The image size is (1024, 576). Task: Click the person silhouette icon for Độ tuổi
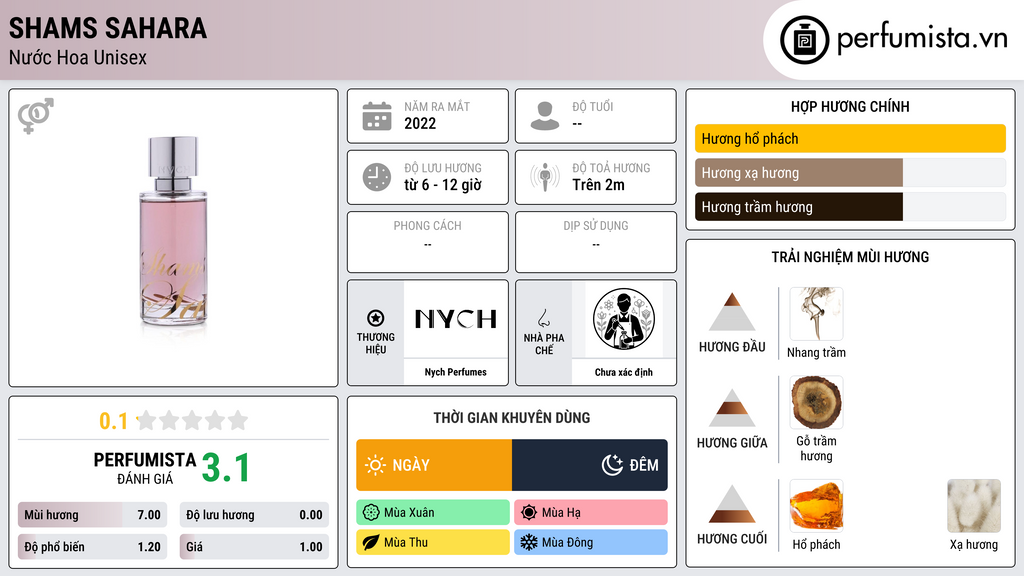[545, 116]
